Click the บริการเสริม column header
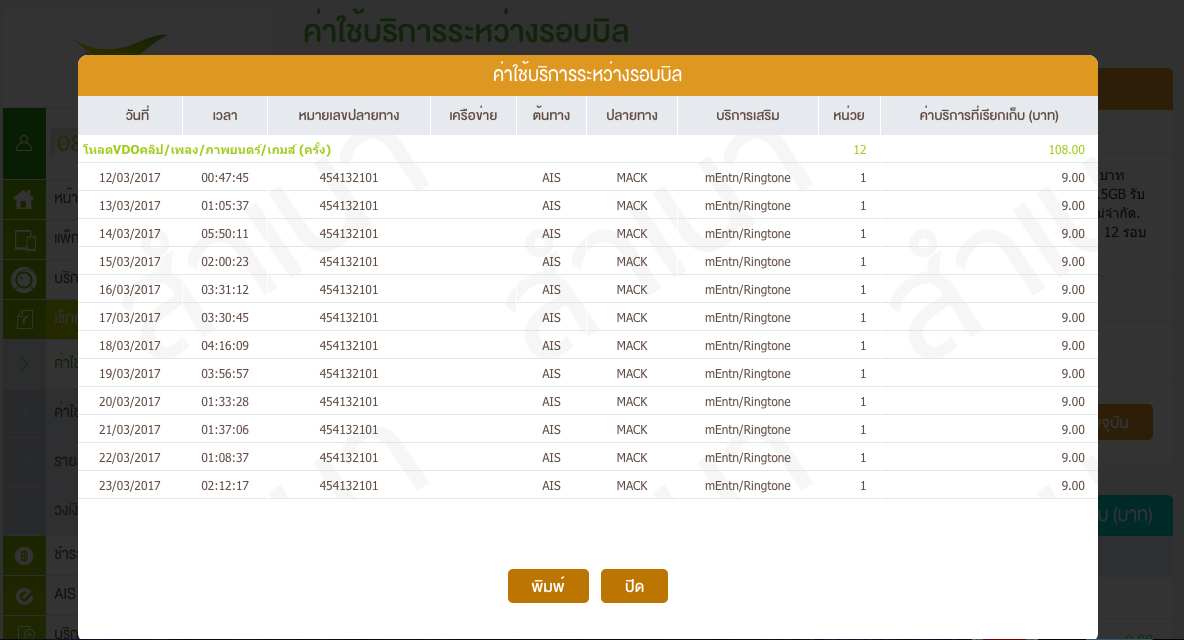This screenshot has width=1184, height=640. point(748,115)
